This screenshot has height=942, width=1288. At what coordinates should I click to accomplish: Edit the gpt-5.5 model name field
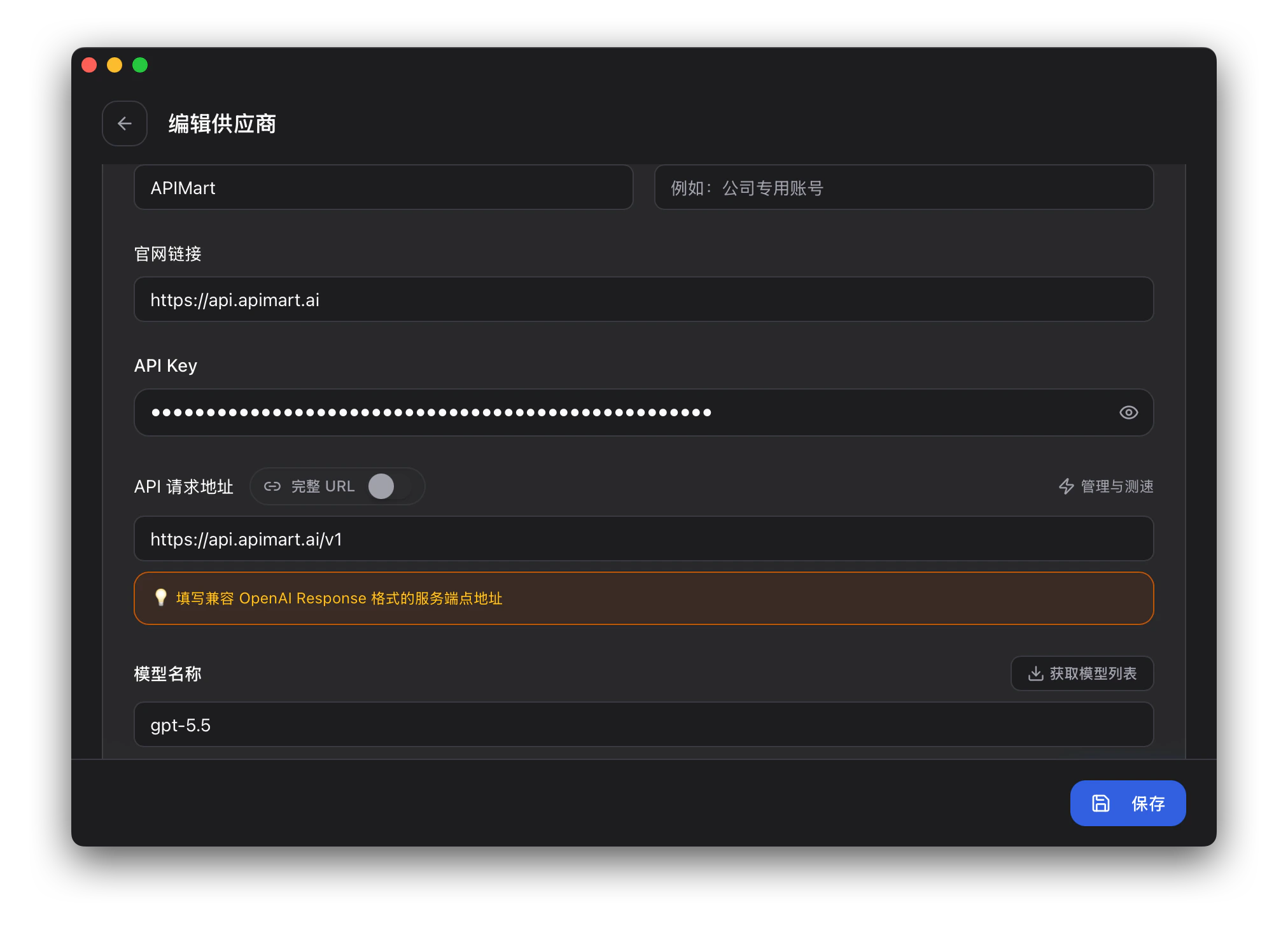tap(643, 724)
